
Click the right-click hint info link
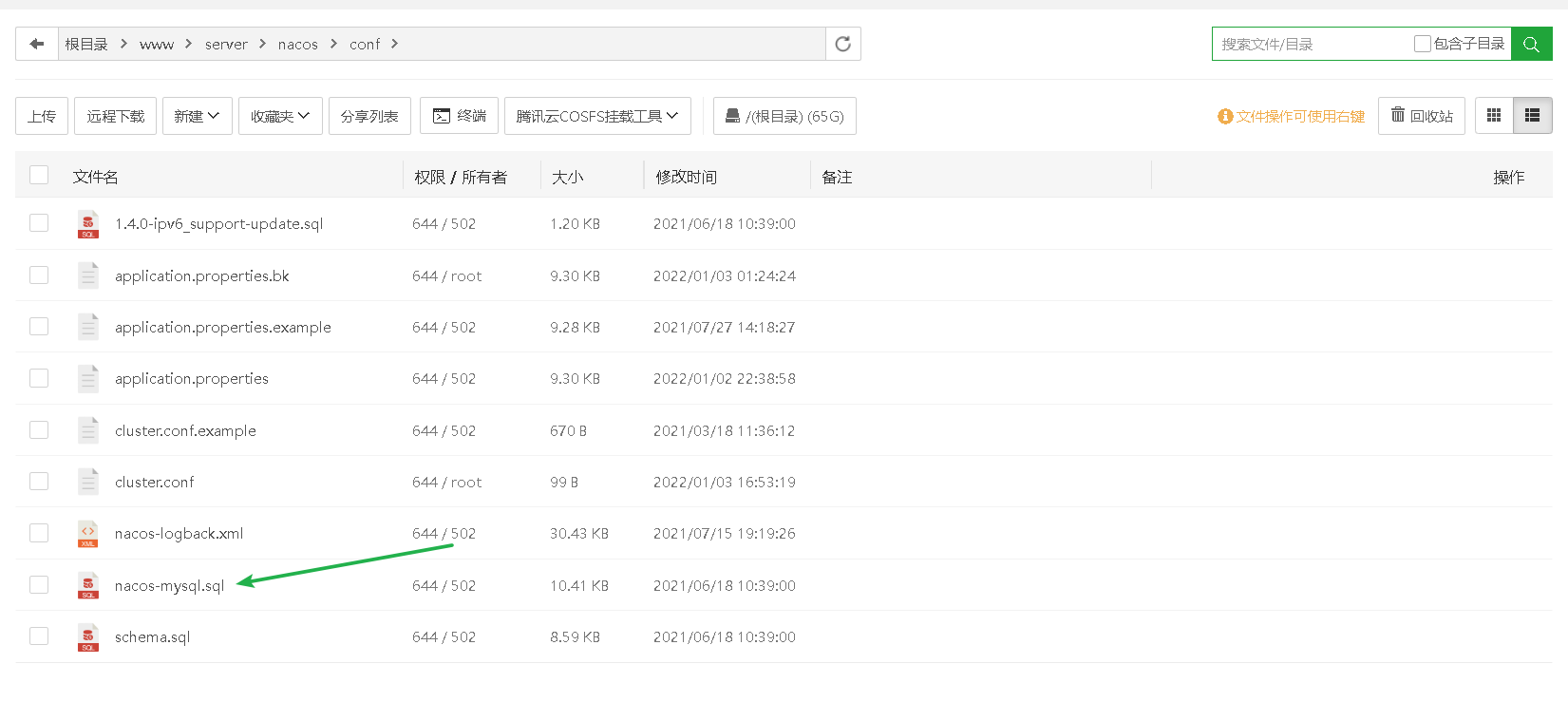pyautogui.click(x=1292, y=116)
